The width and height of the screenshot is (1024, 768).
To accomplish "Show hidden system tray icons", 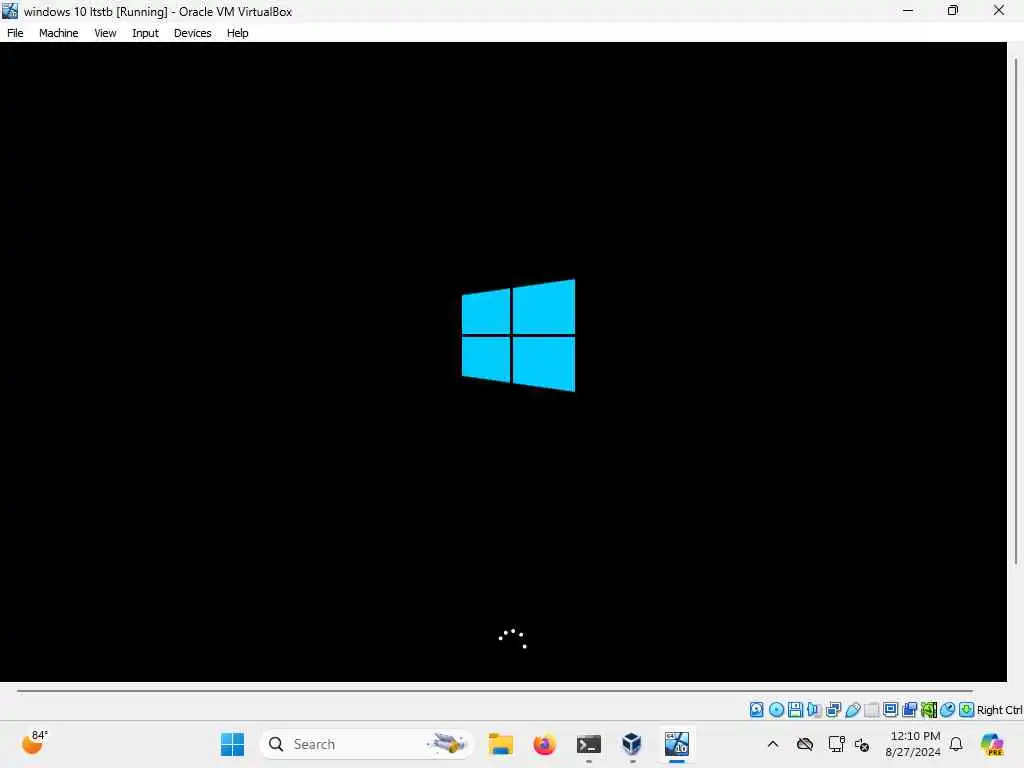I will [773, 744].
